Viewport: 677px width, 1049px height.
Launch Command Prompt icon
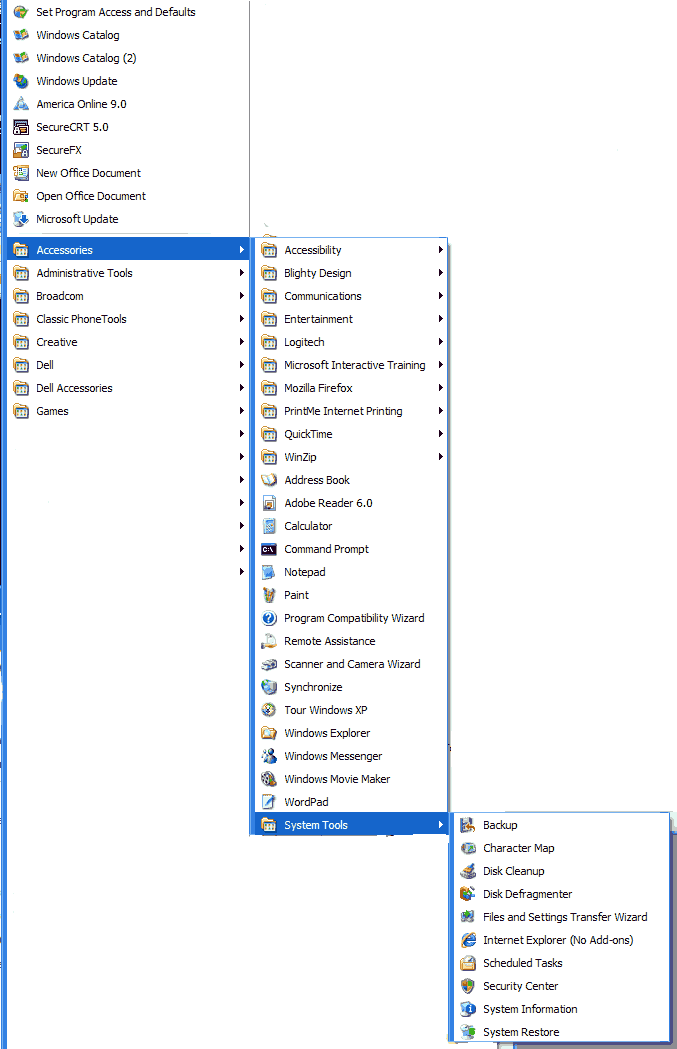tap(269, 549)
